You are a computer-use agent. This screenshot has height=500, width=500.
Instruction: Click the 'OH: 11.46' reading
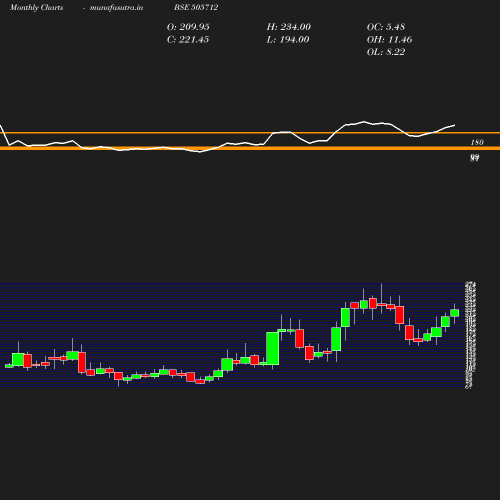(389, 40)
